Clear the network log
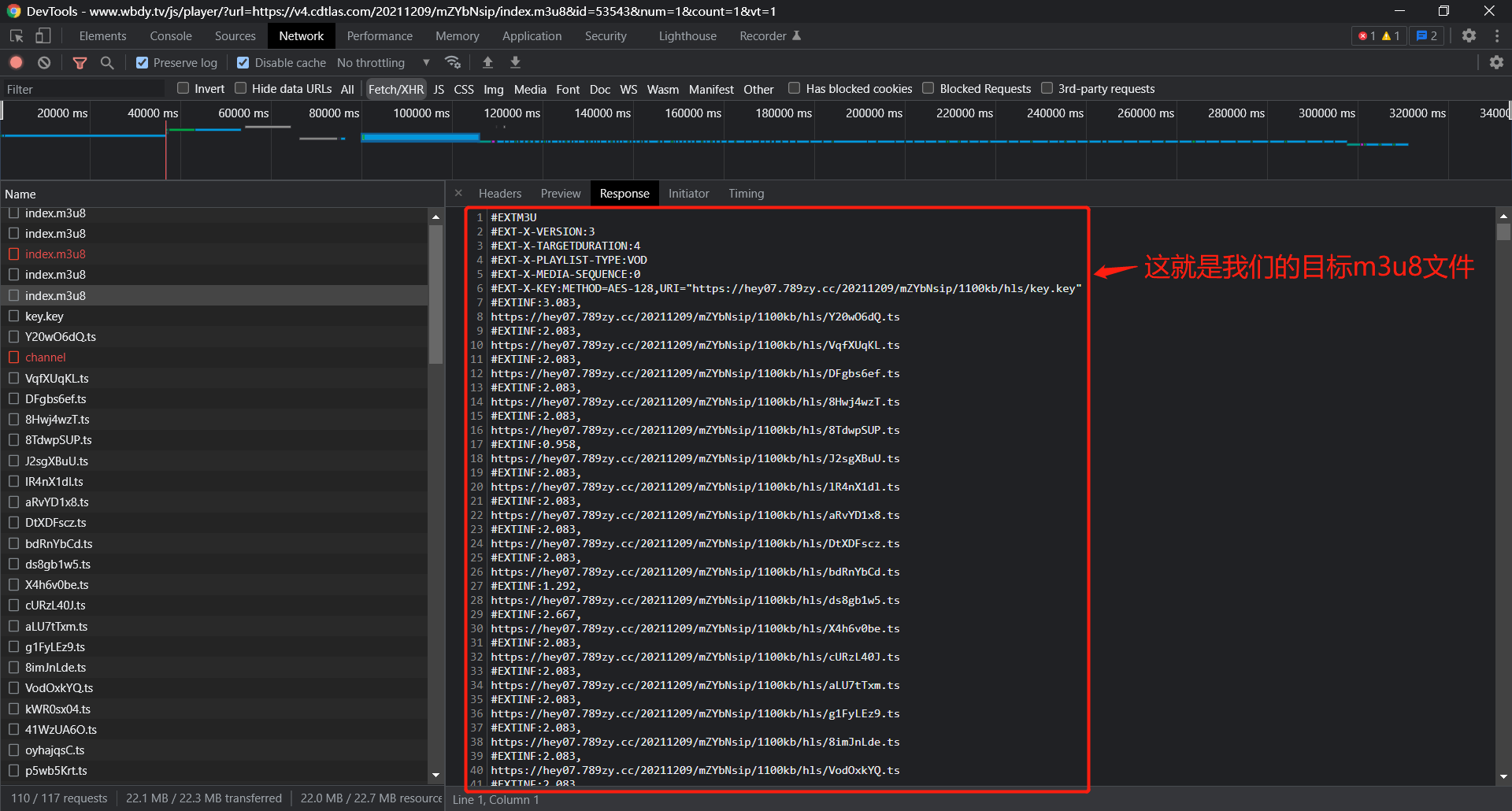This screenshot has height=811, width=1512. [44, 62]
